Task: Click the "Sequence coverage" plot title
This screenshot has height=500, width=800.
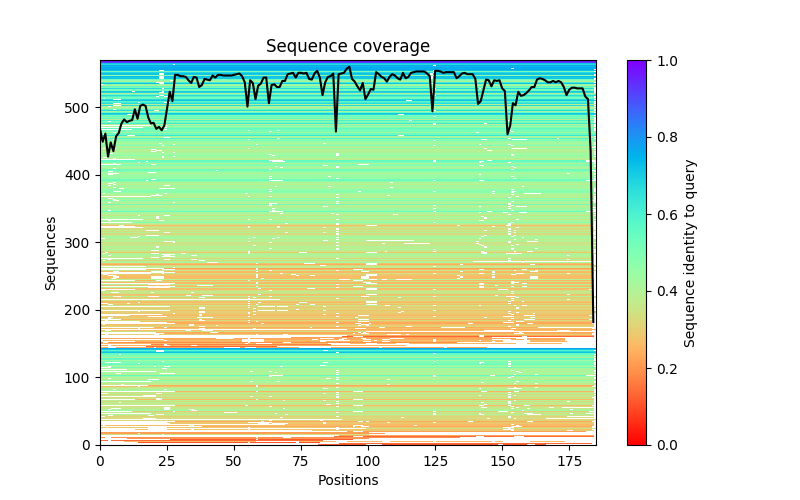Action: 347,46
